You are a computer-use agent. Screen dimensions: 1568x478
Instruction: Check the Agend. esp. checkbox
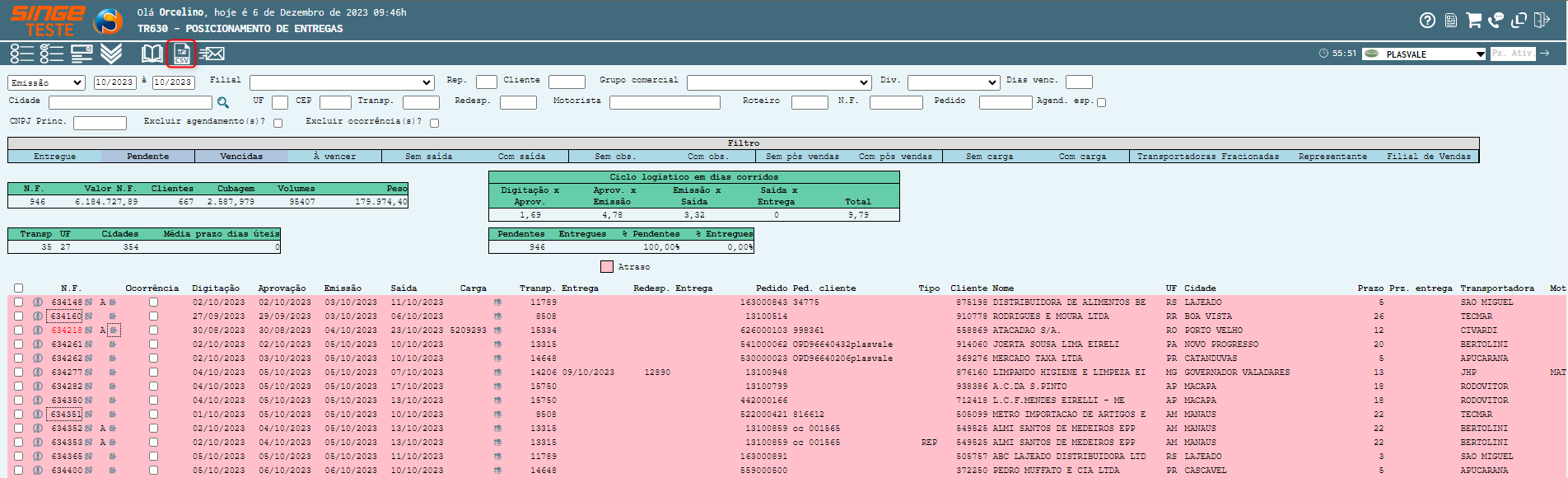coord(1102,103)
